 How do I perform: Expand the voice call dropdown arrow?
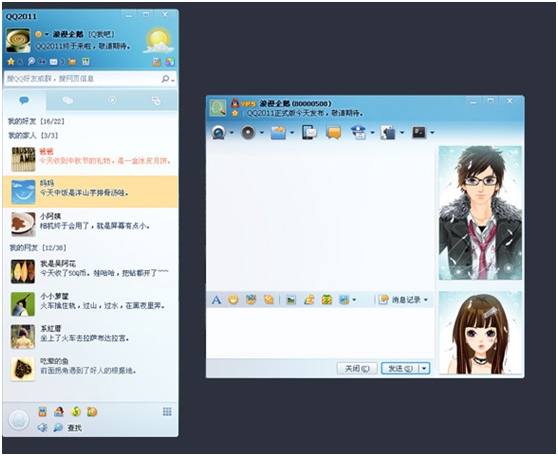coord(262,133)
